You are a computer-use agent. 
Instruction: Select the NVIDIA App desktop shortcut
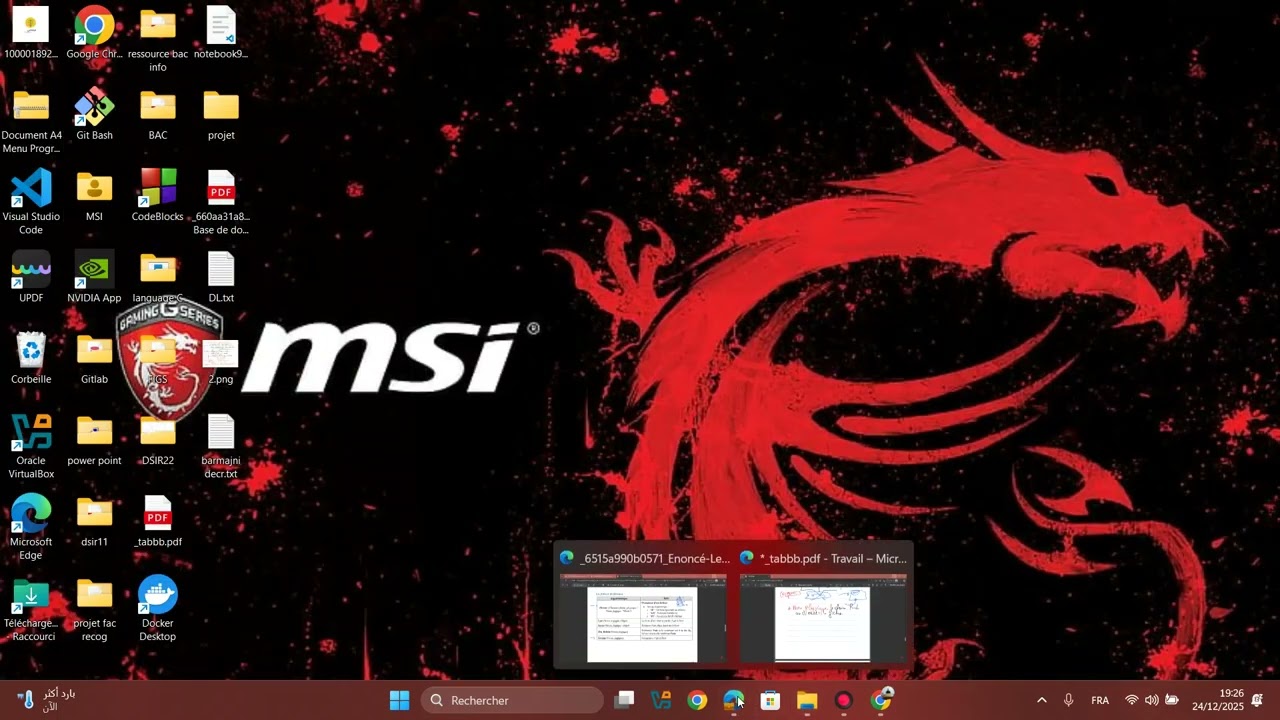coord(94,276)
